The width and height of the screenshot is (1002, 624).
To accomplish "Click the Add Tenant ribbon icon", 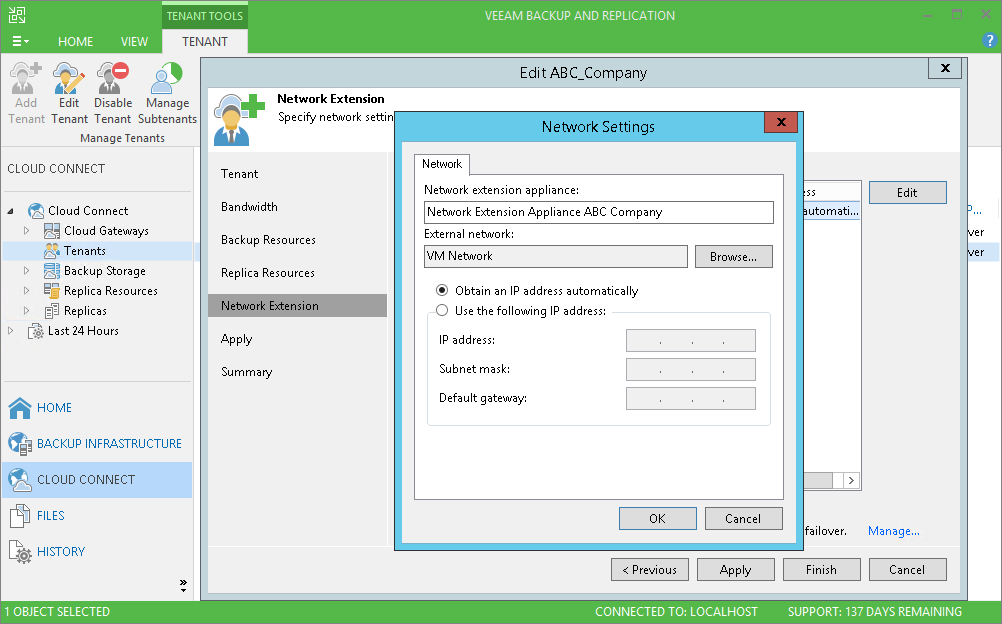I will click(26, 78).
